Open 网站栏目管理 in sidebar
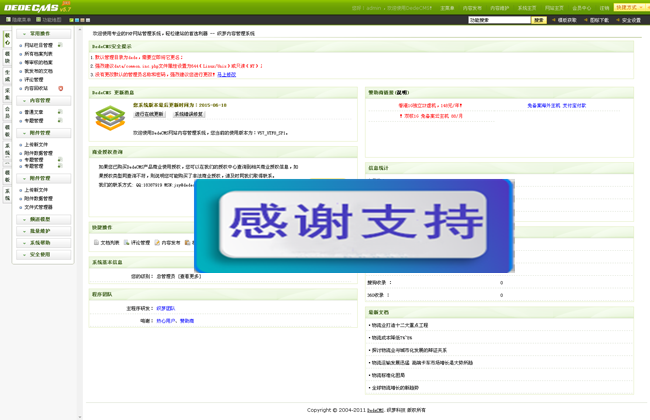Screen dimensions: 650x420 38,45
